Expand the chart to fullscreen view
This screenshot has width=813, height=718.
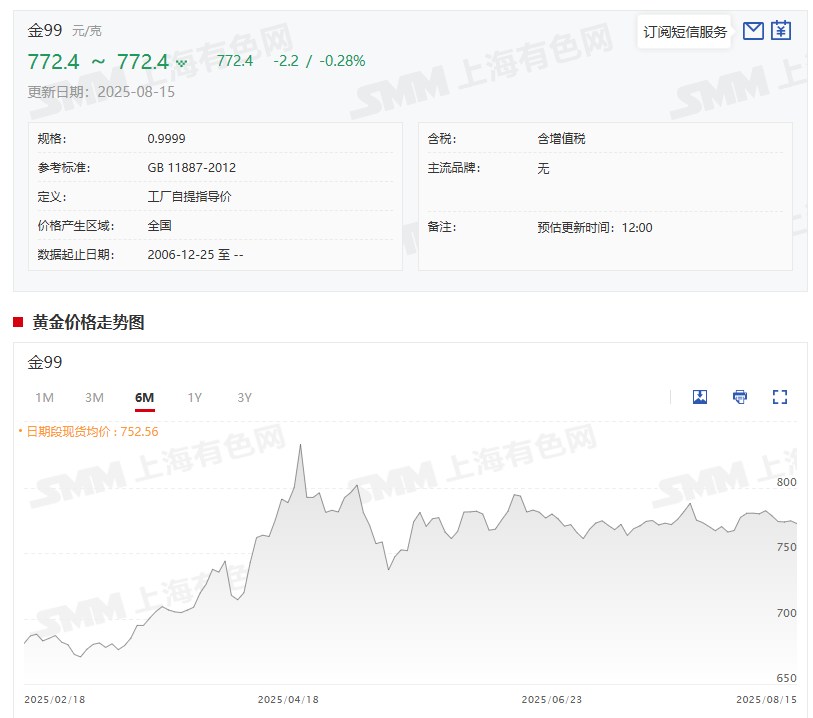tap(780, 397)
